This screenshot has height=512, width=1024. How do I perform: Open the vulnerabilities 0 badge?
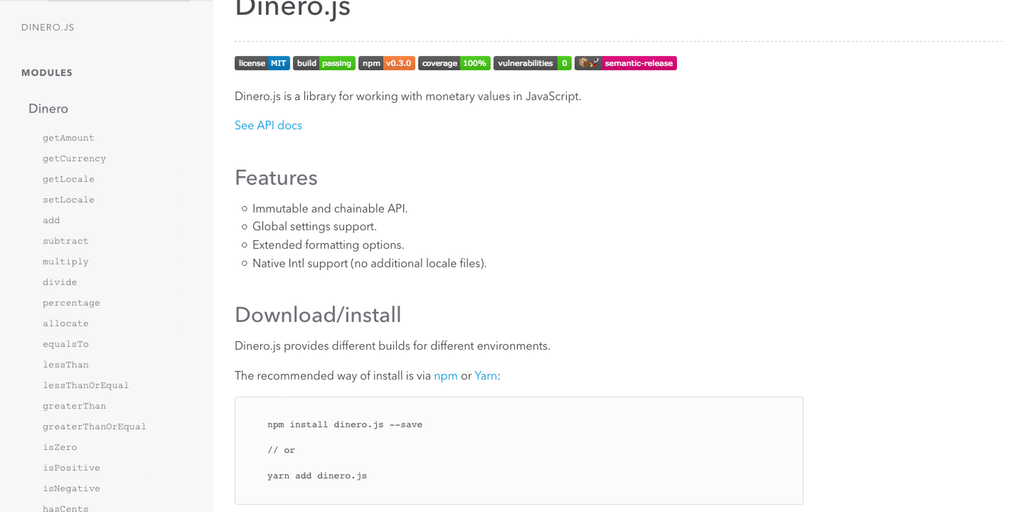[532, 63]
